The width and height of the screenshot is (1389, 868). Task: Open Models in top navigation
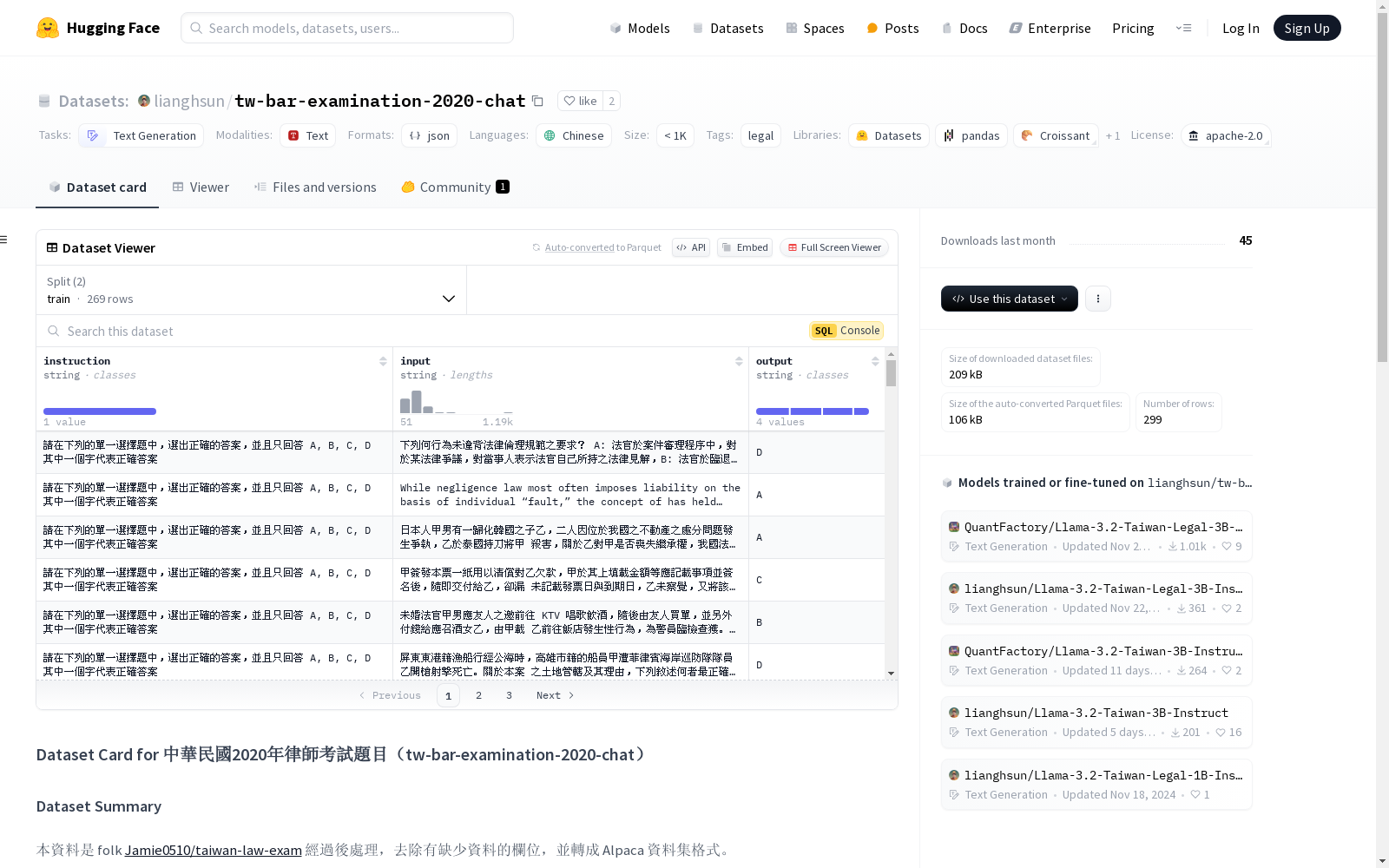tap(640, 28)
